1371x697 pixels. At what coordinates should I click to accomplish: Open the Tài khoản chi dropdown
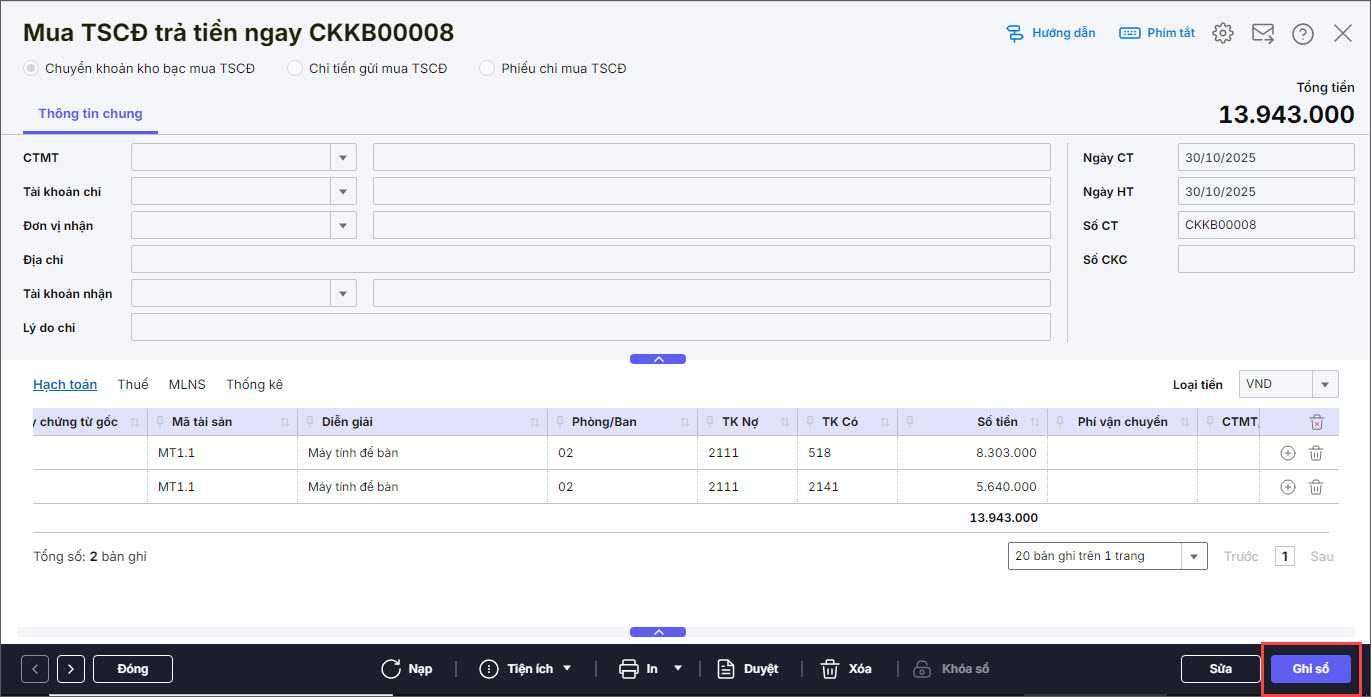pyautogui.click(x=344, y=191)
